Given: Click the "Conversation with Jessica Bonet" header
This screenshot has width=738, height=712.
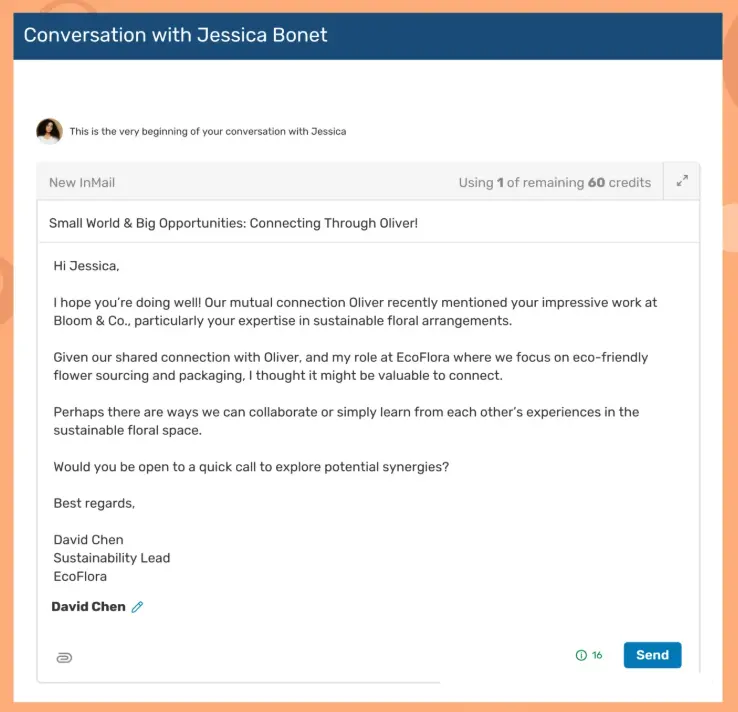Looking at the screenshot, I should (175, 35).
